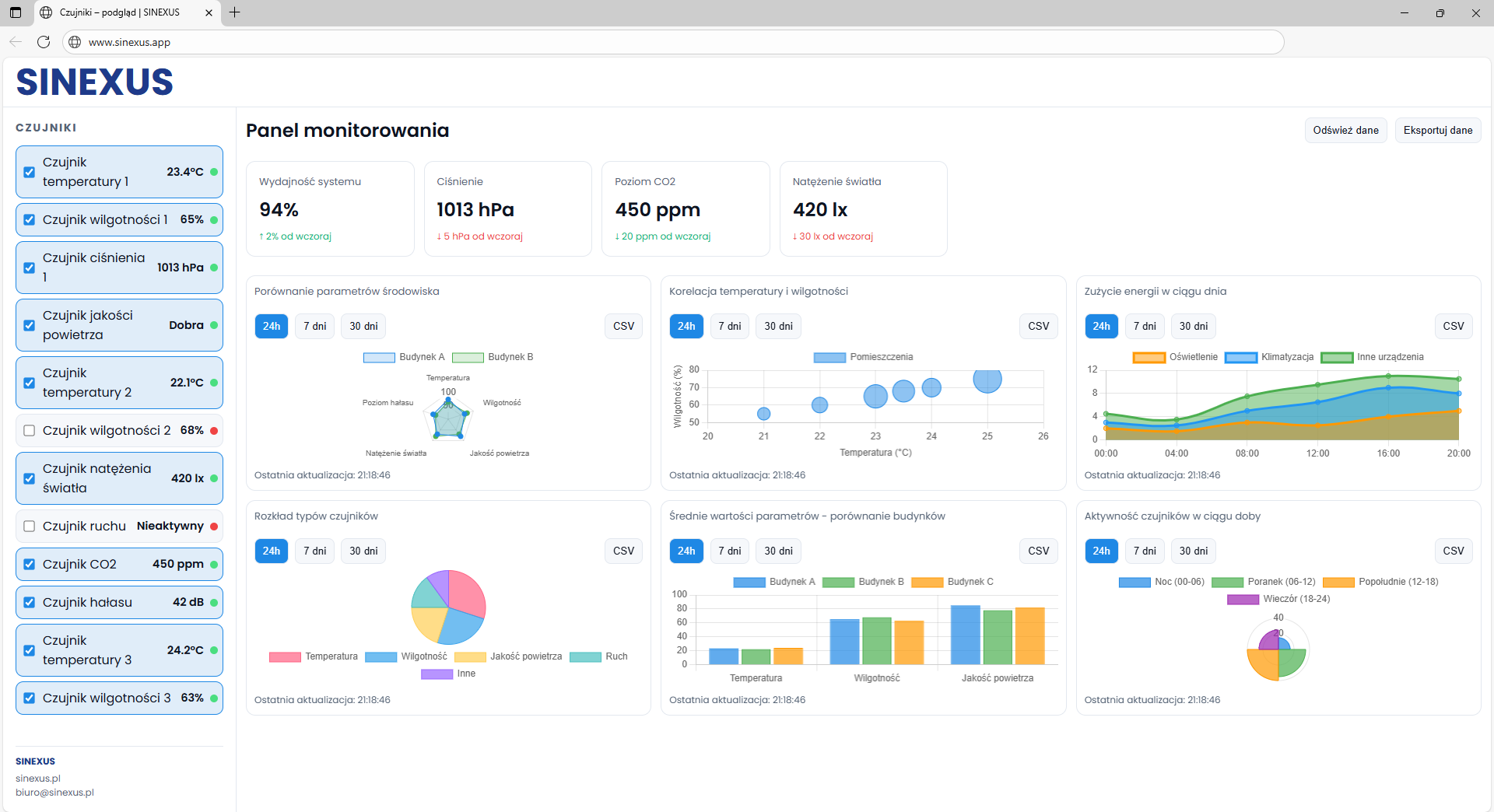Click the browser back arrow
The width and height of the screenshot is (1494, 812).
point(16,42)
